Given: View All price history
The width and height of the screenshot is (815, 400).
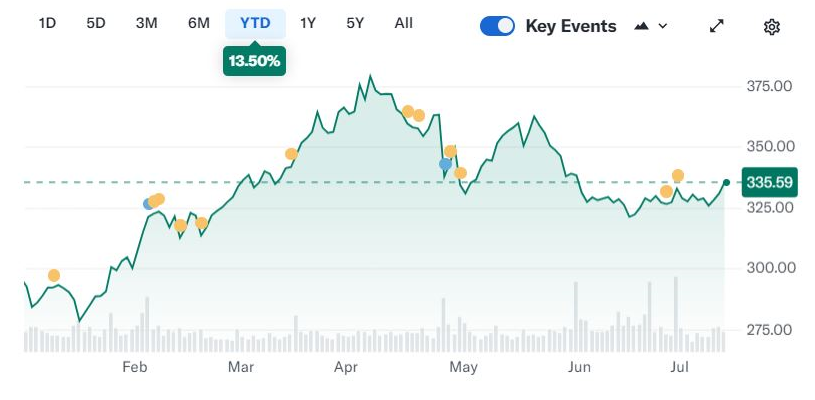Looking at the screenshot, I should click(x=403, y=23).
